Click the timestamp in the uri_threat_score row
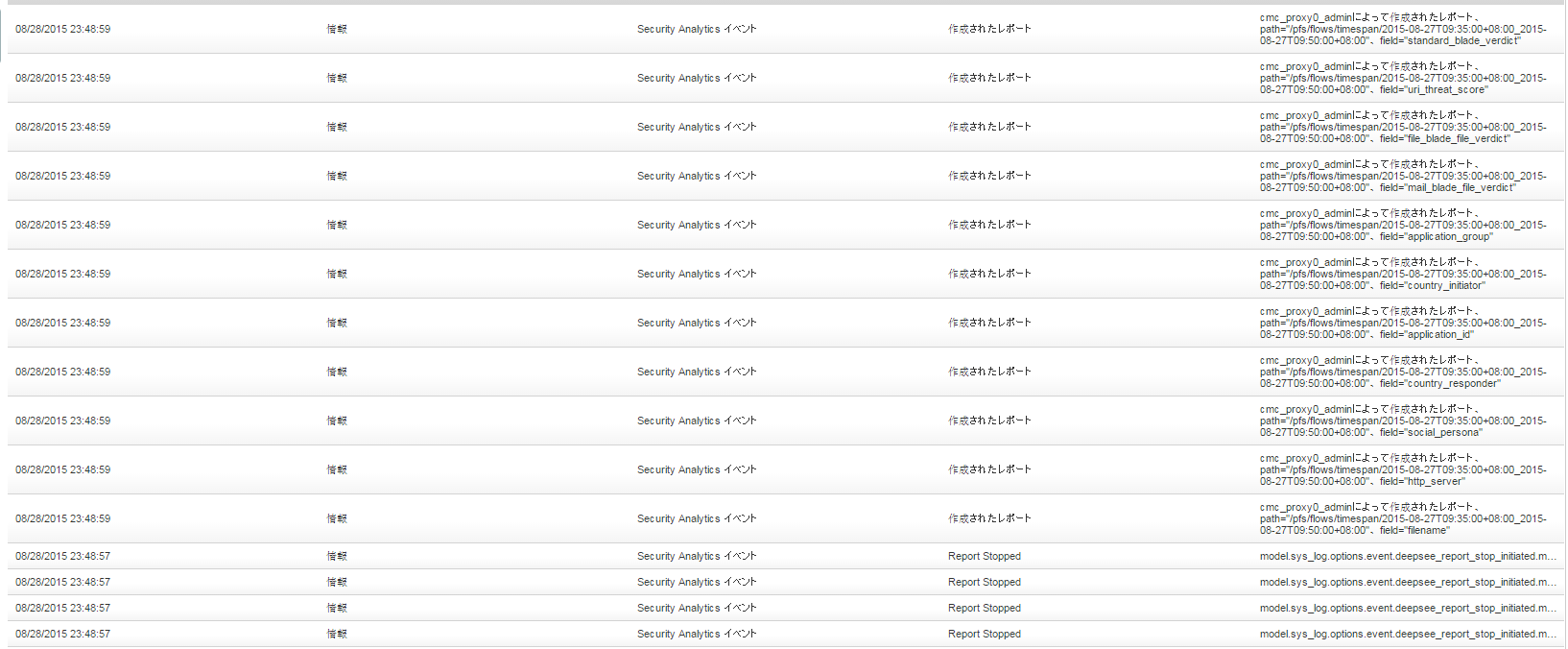This screenshot has width=1568, height=649. tap(62, 78)
